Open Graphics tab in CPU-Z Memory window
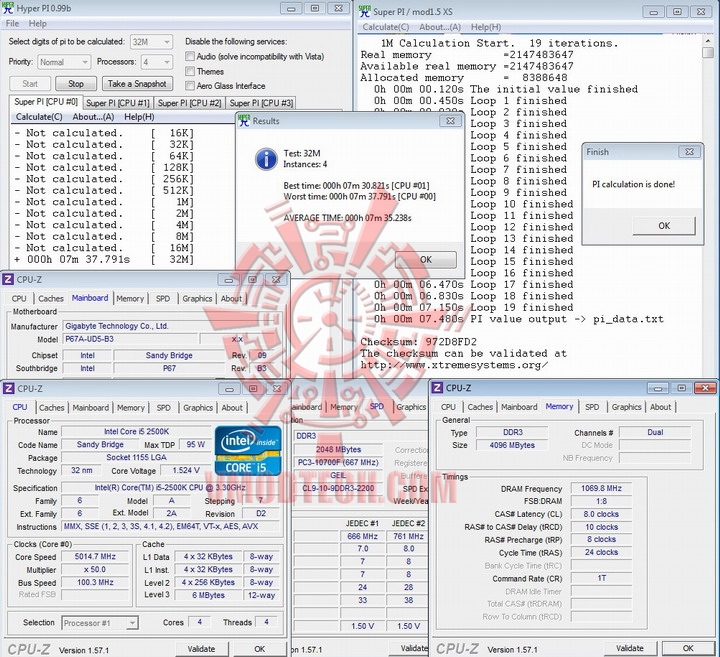 click(x=626, y=407)
